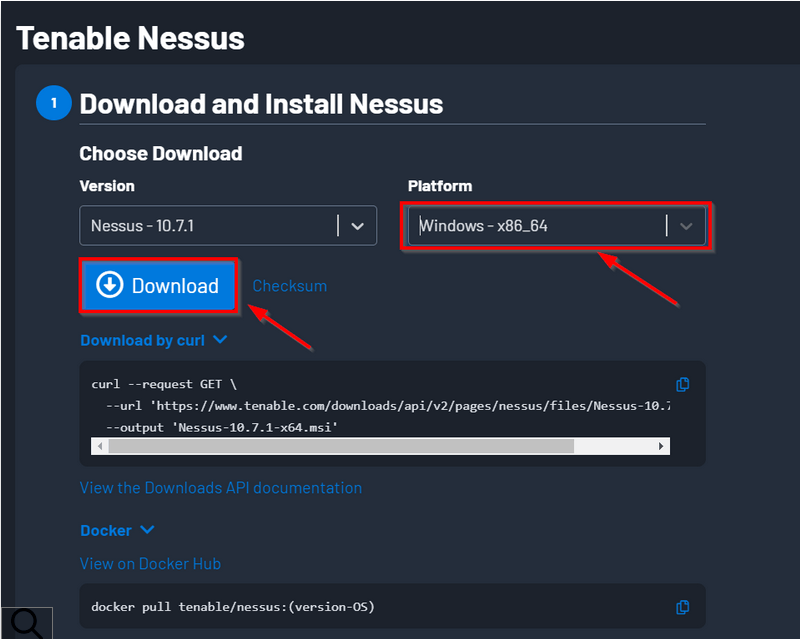Click the magnifier icon in the corner
Image resolution: width=800 pixels, height=639 pixels.
(26, 622)
